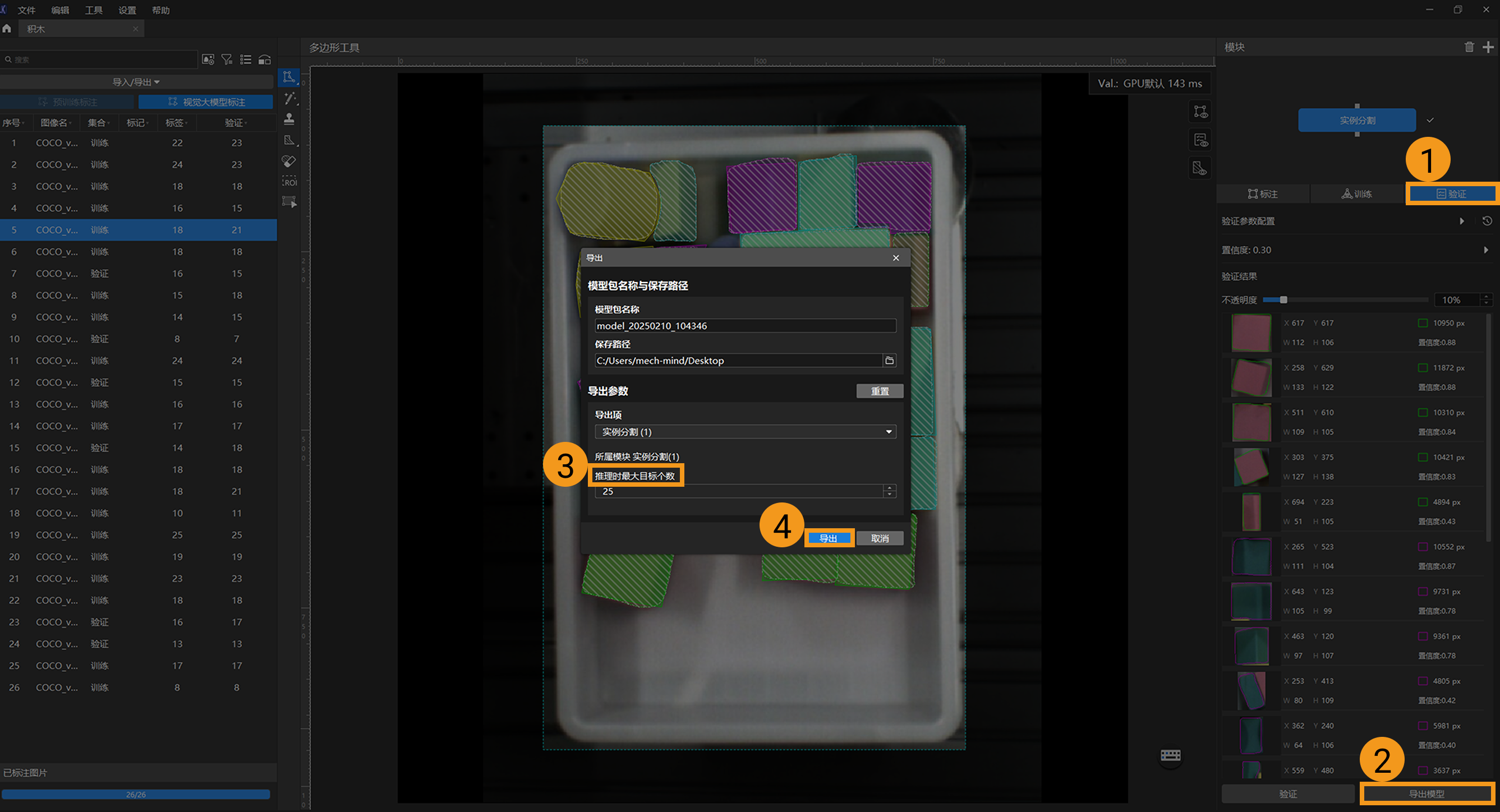Select the ROI tool
The height and width of the screenshot is (812, 1500).
click(x=289, y=182)
